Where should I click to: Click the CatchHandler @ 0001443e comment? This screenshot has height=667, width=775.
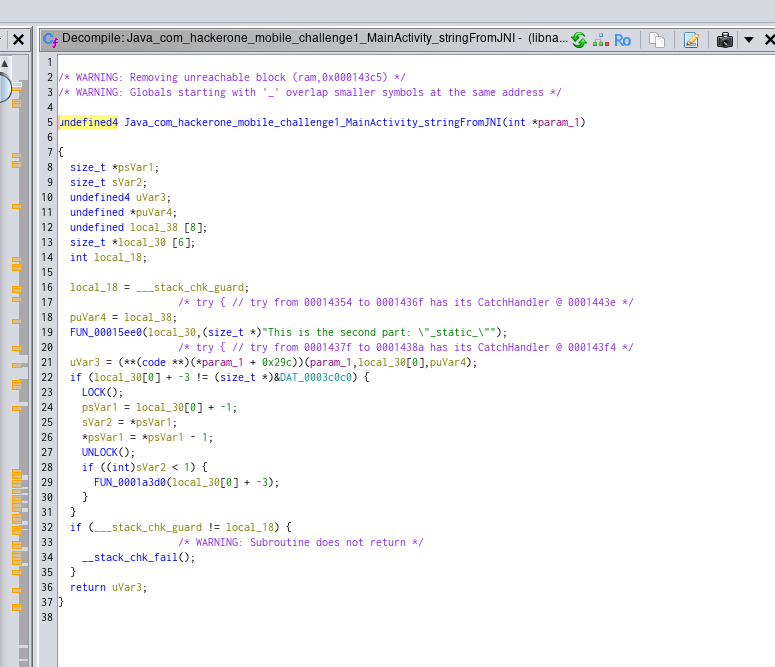click(406, 302)
